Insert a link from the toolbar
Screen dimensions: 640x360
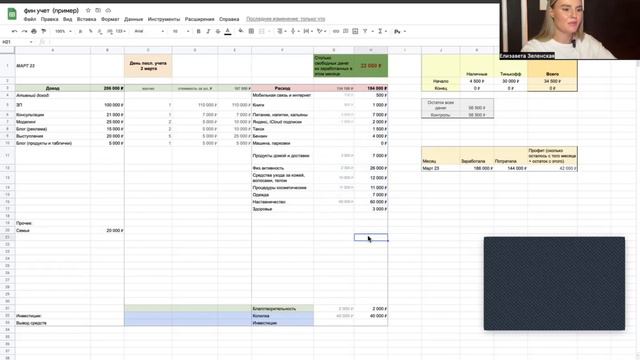coord(336,31)
